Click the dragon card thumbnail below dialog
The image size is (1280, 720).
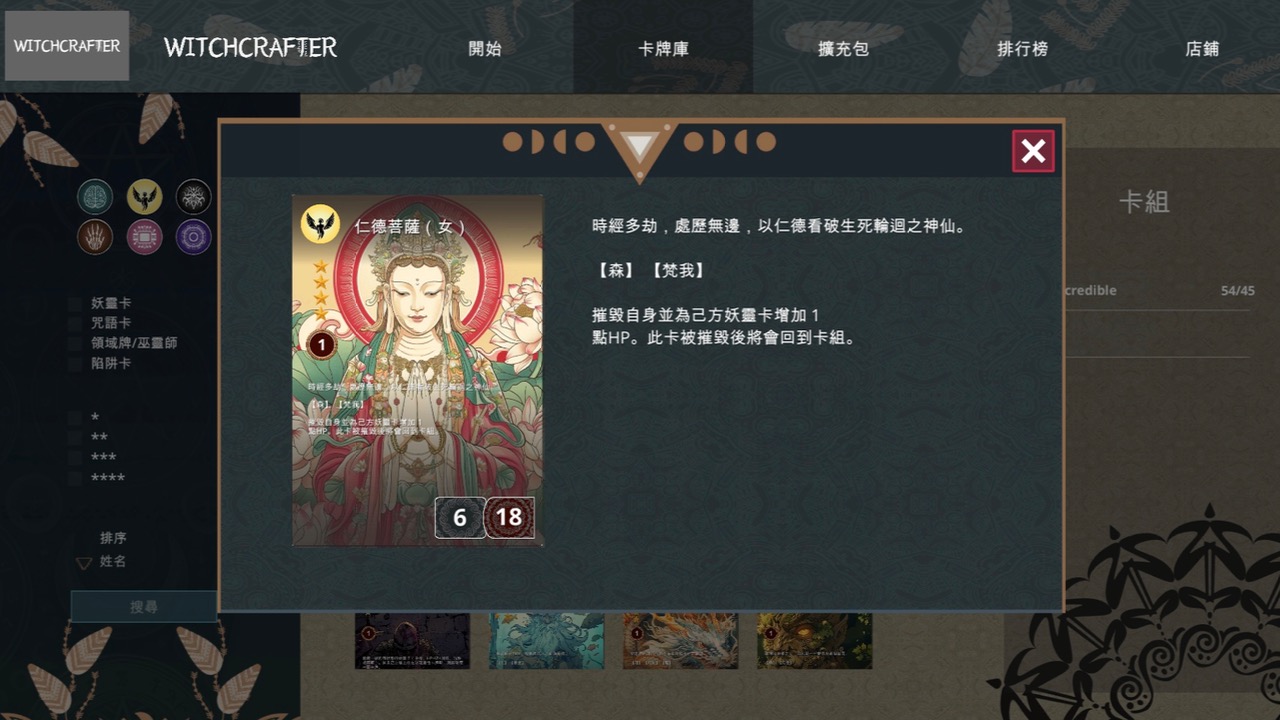680,641
